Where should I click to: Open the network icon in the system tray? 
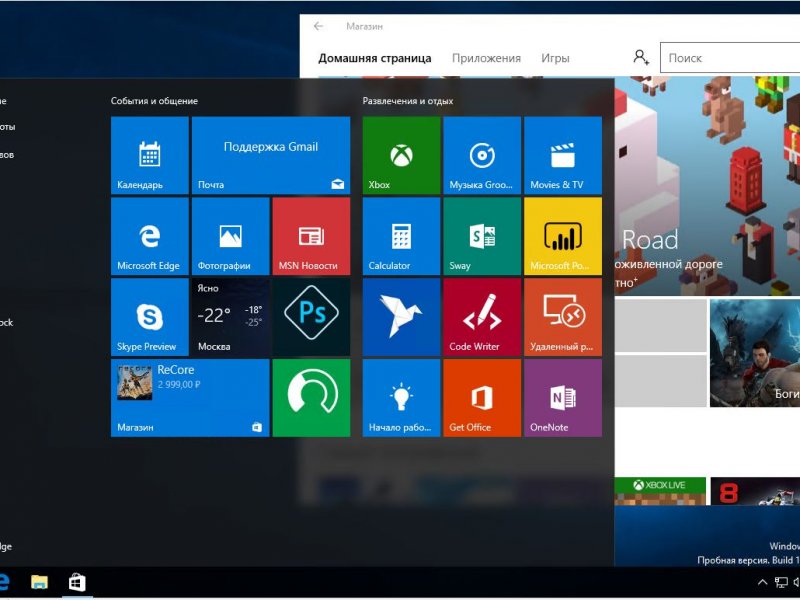pyautogui.click(x=781, y=582)
